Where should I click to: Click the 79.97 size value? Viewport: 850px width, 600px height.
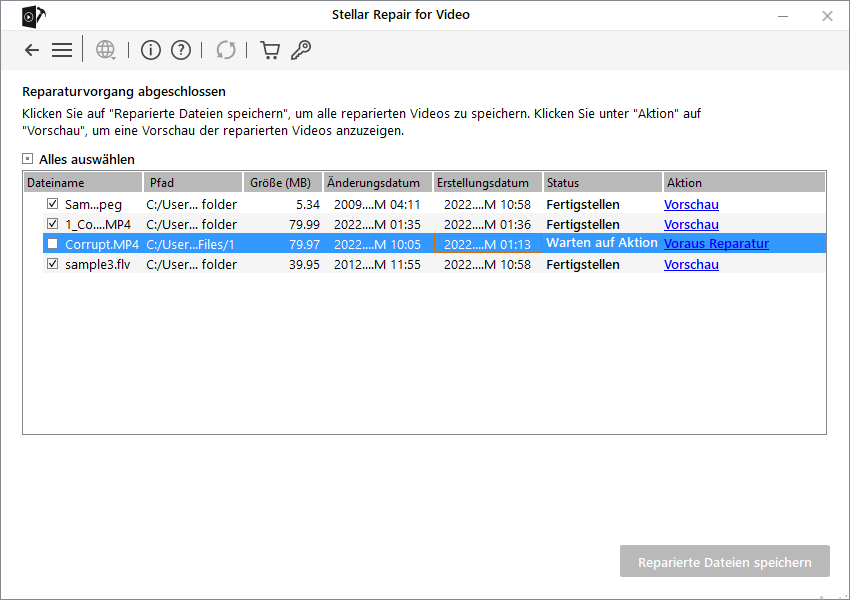(x=304, y=244)
